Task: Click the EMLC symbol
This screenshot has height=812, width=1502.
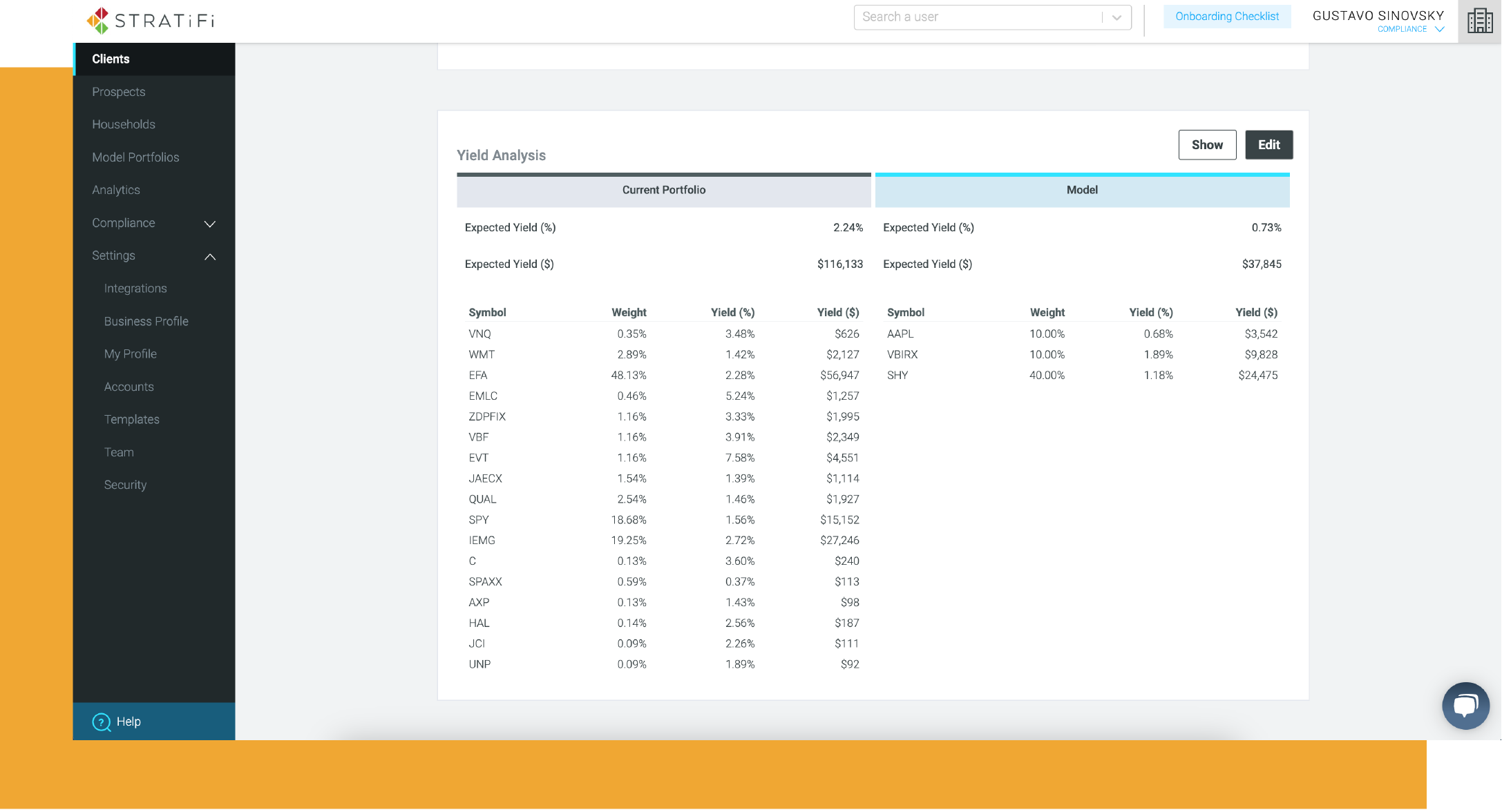Action: coord(483,396)
